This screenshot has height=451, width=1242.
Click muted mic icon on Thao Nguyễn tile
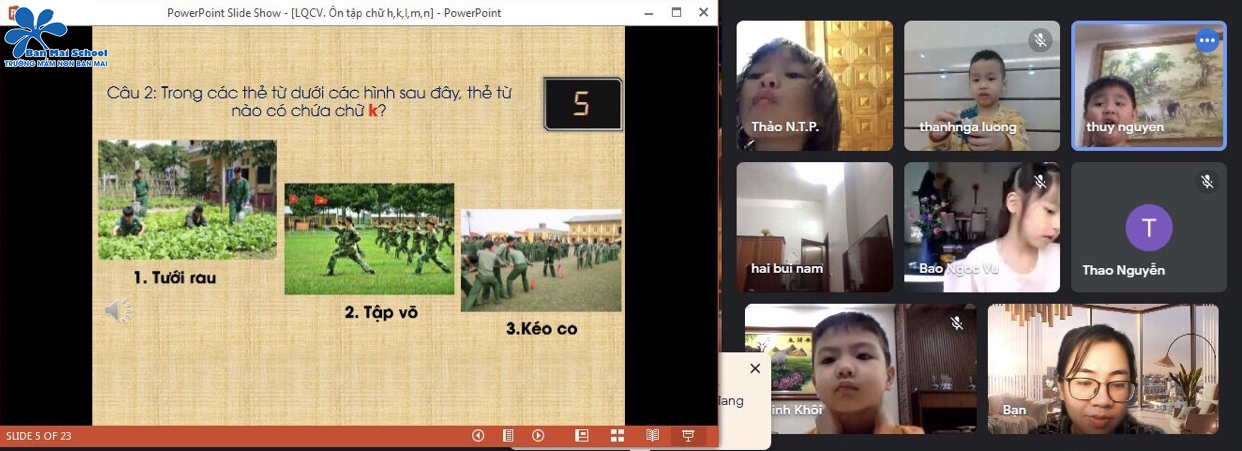(1207, 182)
